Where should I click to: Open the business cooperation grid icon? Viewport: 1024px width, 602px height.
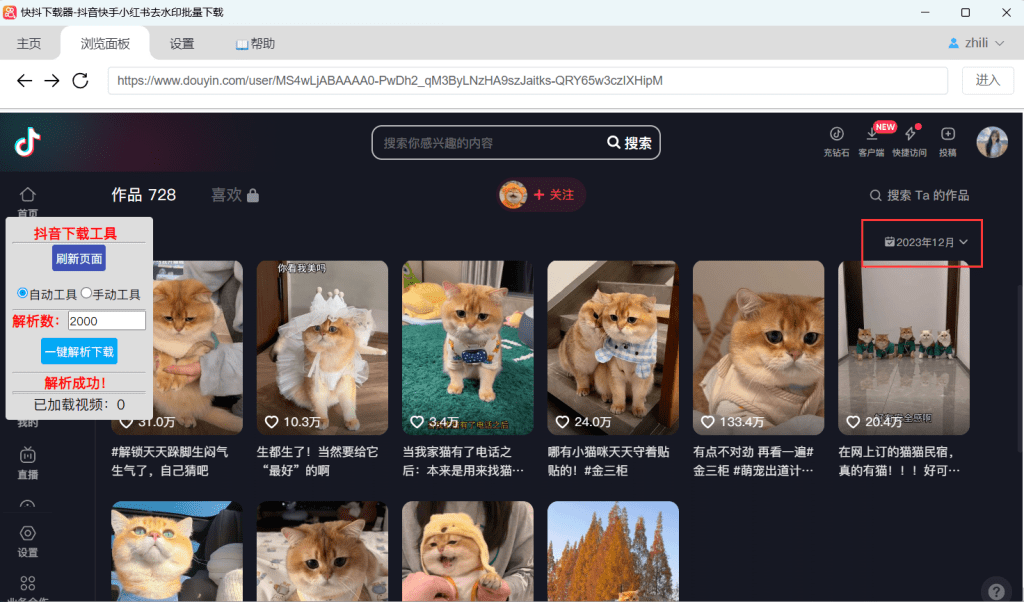pyautogui.click(x=27, y=583)
